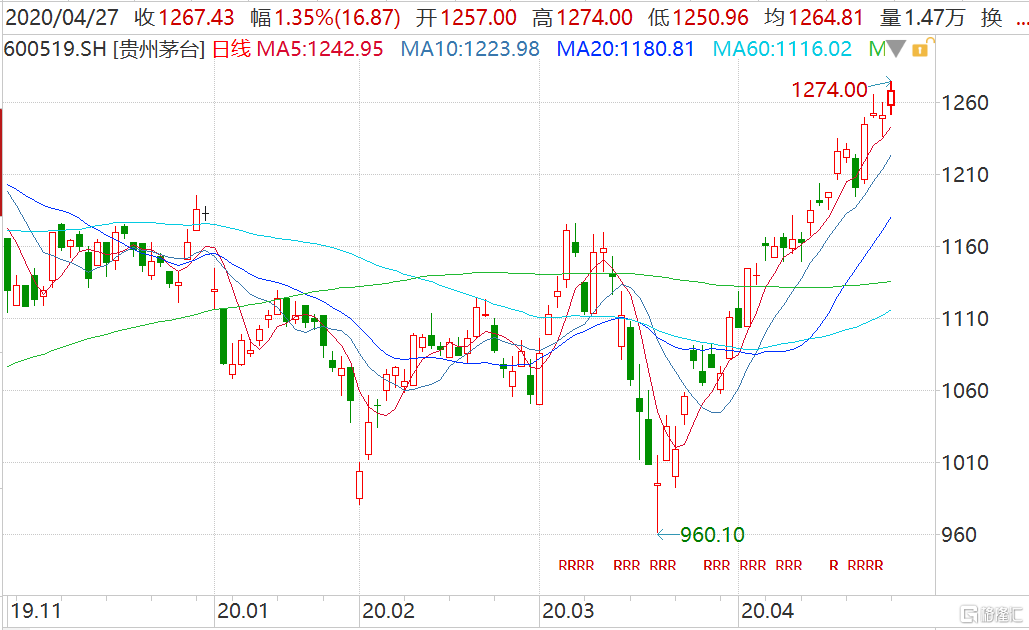Click the date 2020/04/27 in header

(x=62, y=17)
